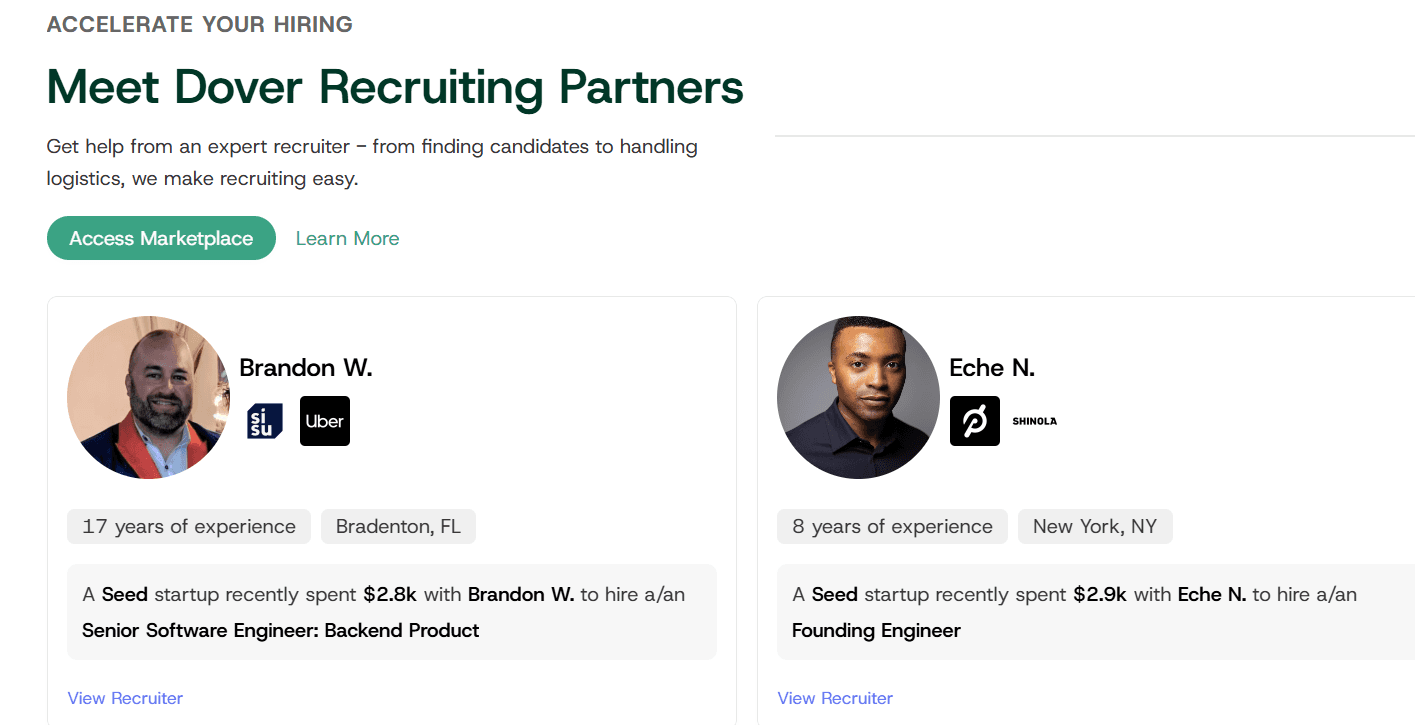The image size is (1415, 725).
Task: Select the Eche N. name heading
Action: [992, 368]
